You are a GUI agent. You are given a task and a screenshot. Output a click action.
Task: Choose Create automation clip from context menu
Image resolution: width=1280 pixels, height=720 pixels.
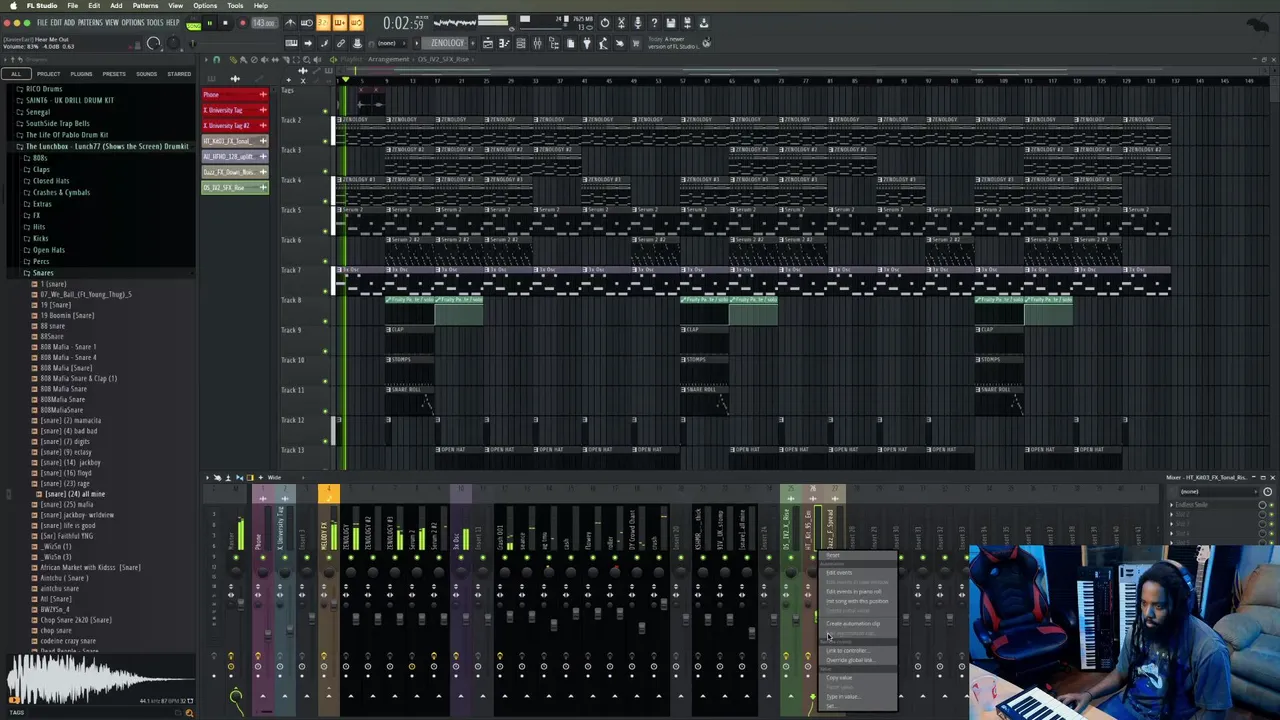click(x=853, y=624)
